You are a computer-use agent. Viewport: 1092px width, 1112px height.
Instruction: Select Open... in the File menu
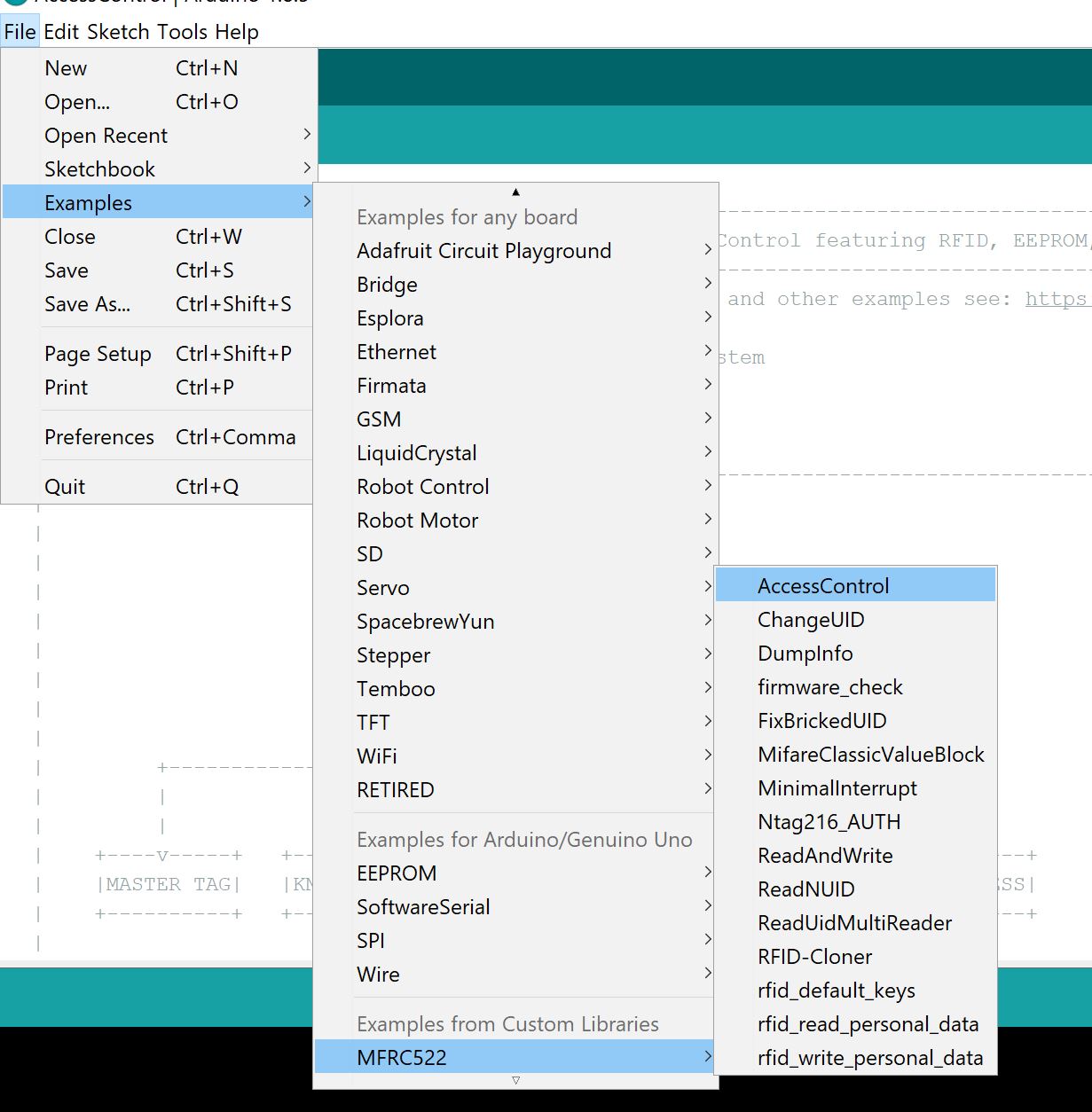click(x=159, y=102)
